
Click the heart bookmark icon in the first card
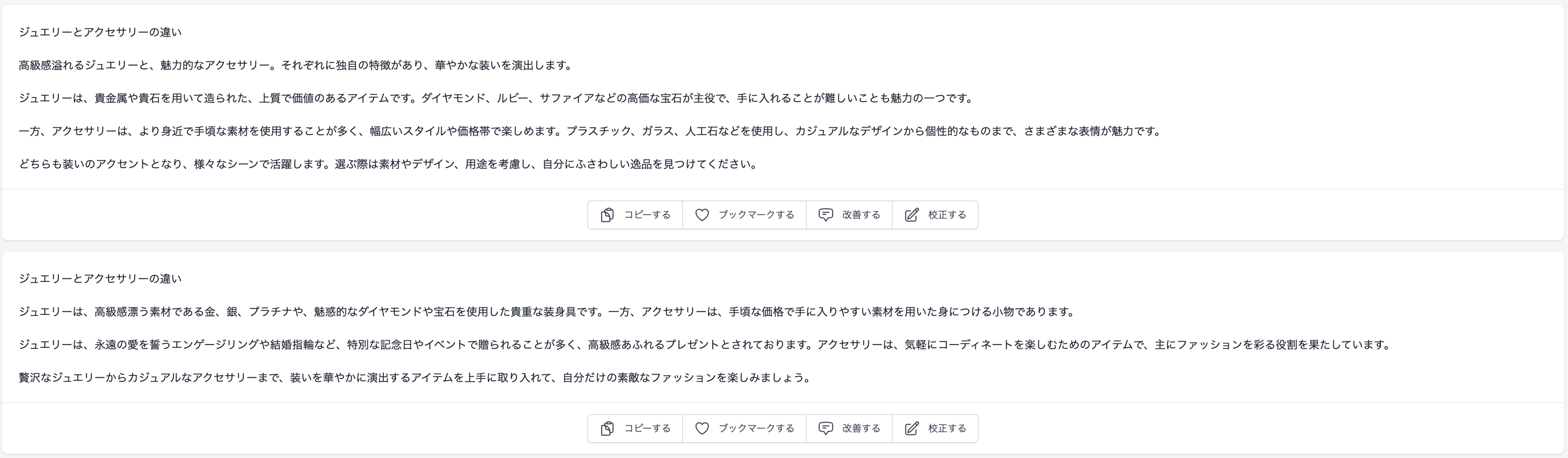tap(702, 215)
